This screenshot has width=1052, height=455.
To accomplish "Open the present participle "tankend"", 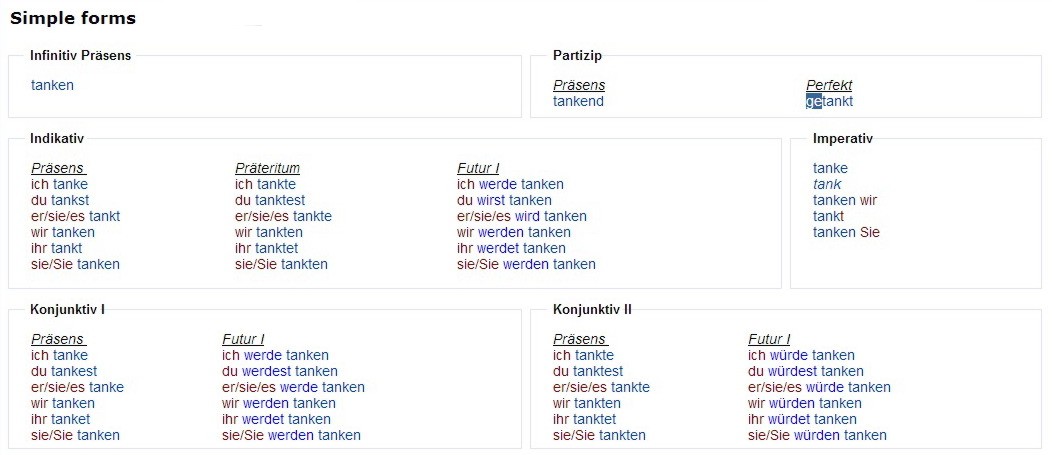I will (578, 101).
